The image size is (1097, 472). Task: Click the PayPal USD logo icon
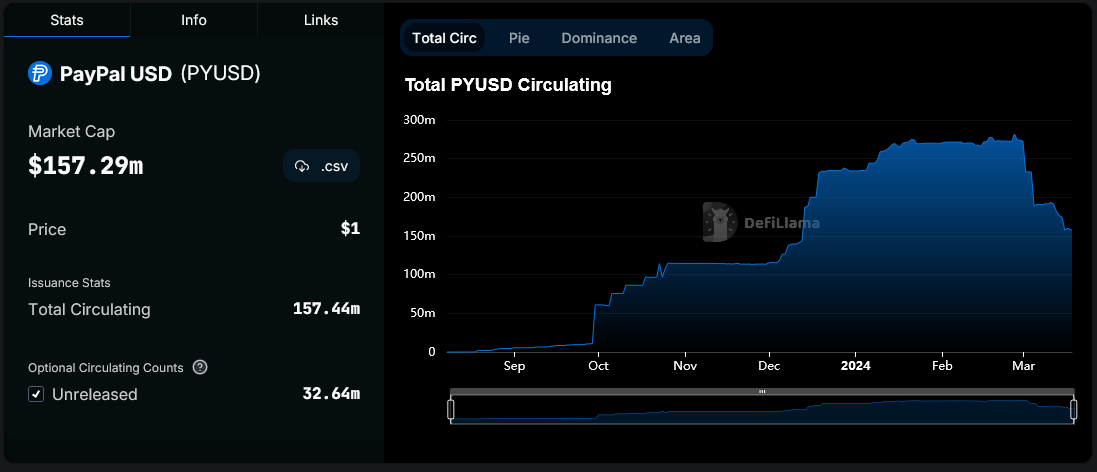[40, 73]
